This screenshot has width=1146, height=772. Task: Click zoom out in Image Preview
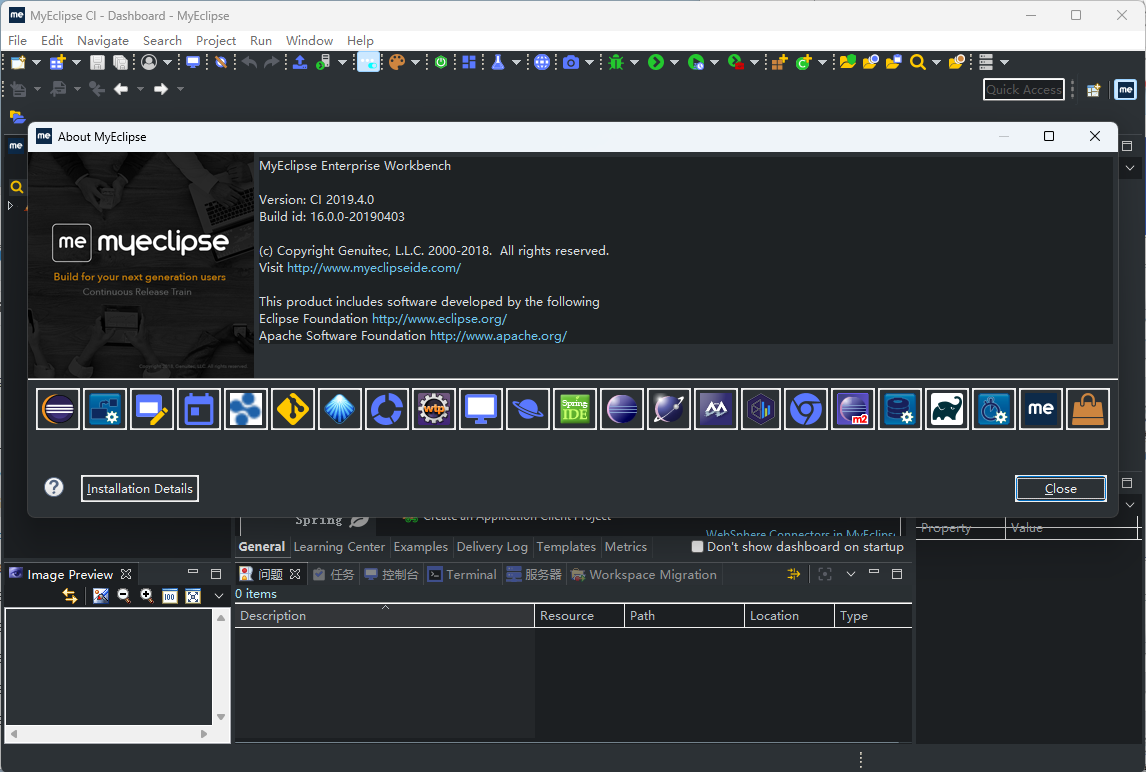124,597
